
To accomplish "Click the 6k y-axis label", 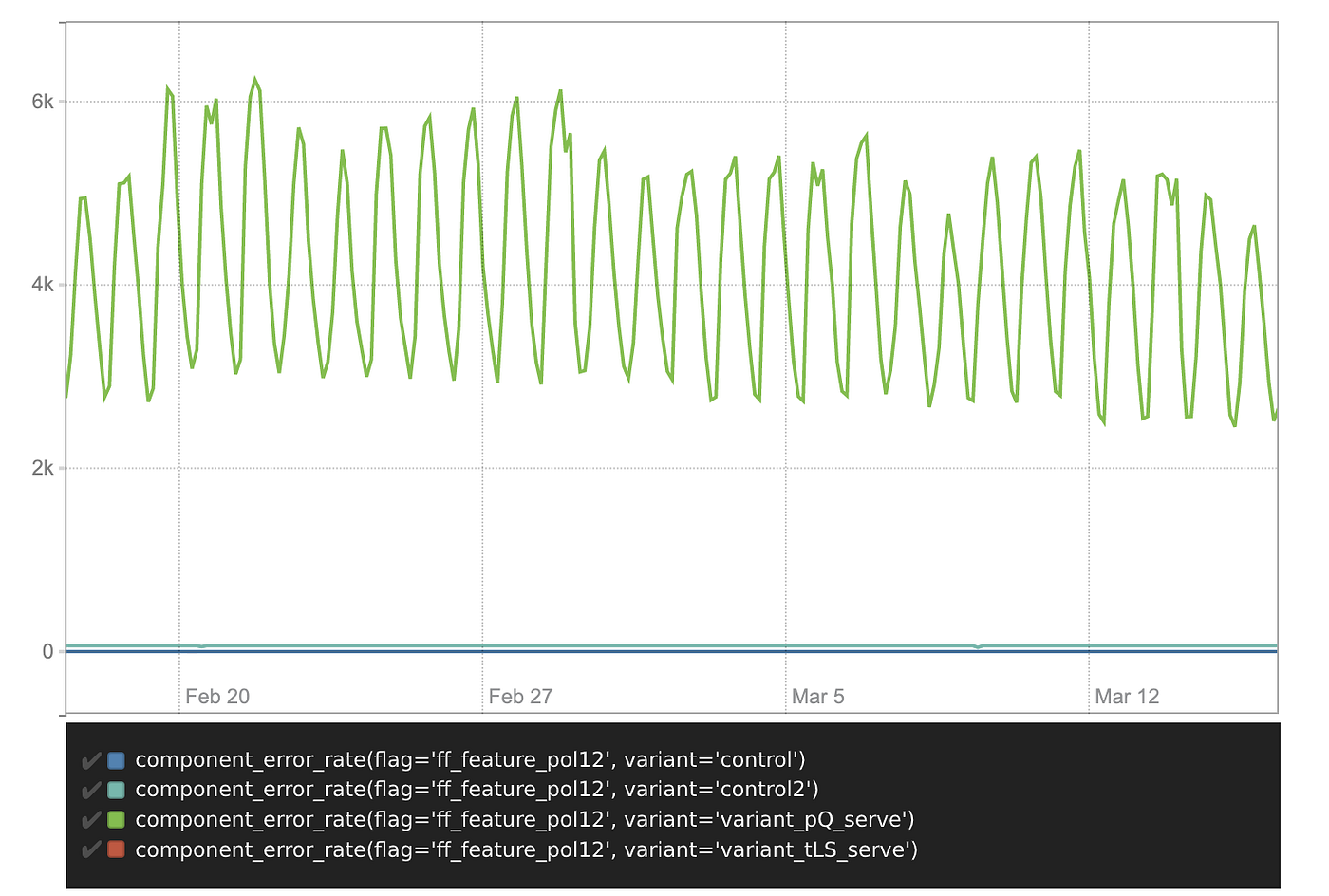I will (x=43, y=102).
